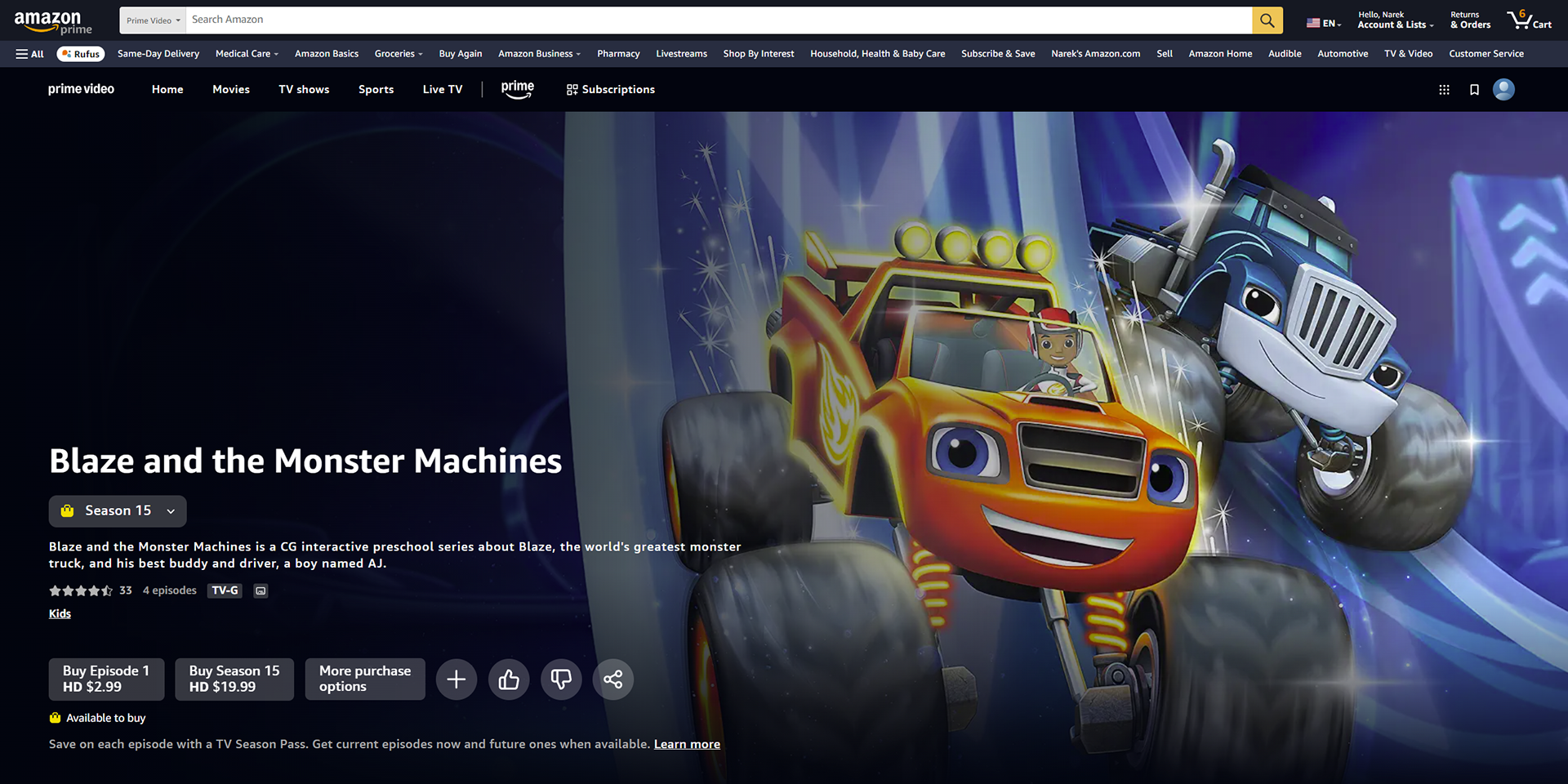Click the Blaze and the Monster Machines title
Screen dimensions: 1568x784
(305, 461)
